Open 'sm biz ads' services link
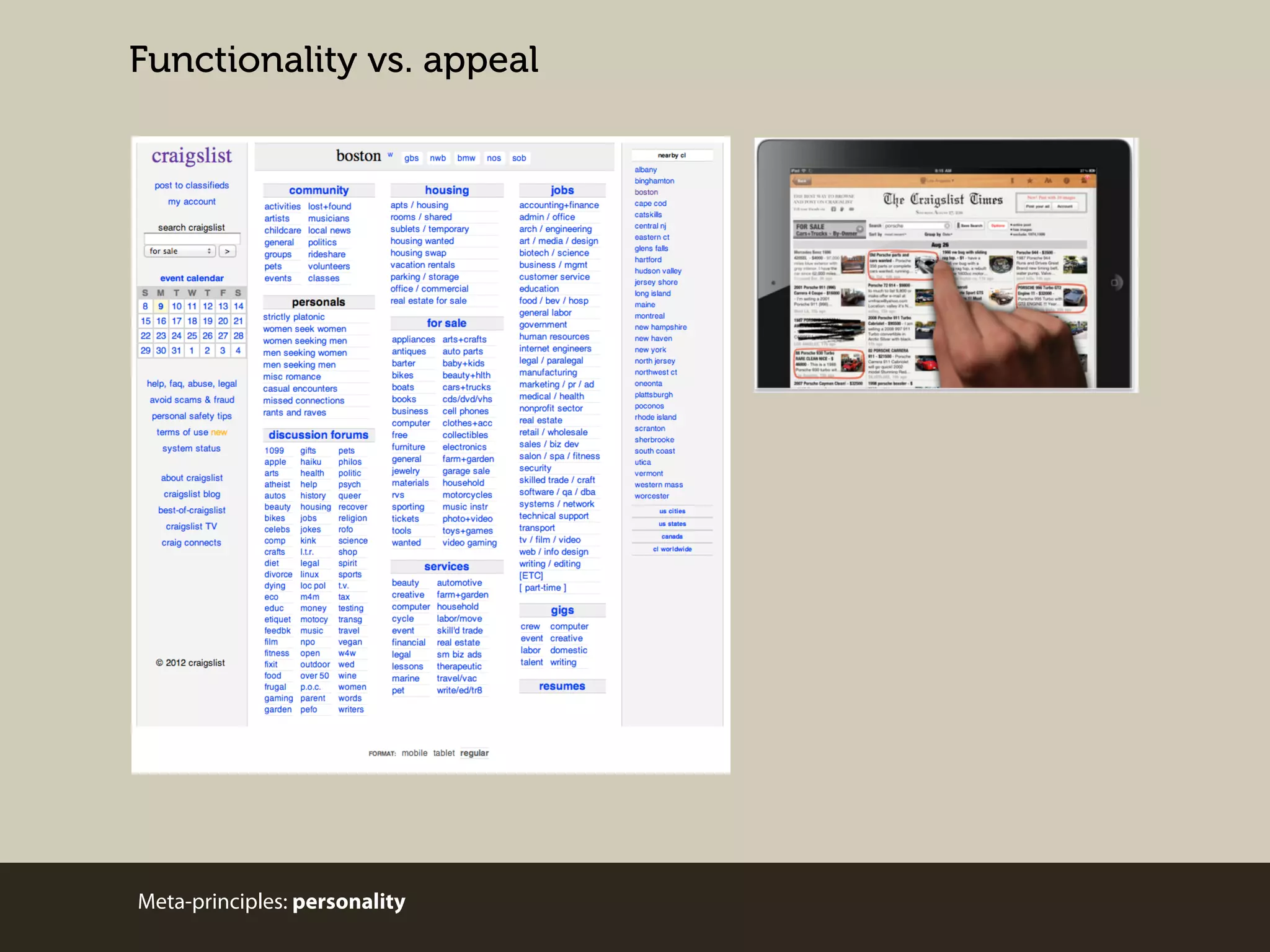The image size is (1270, 952). pyautogui.click(x=459, y=654)
